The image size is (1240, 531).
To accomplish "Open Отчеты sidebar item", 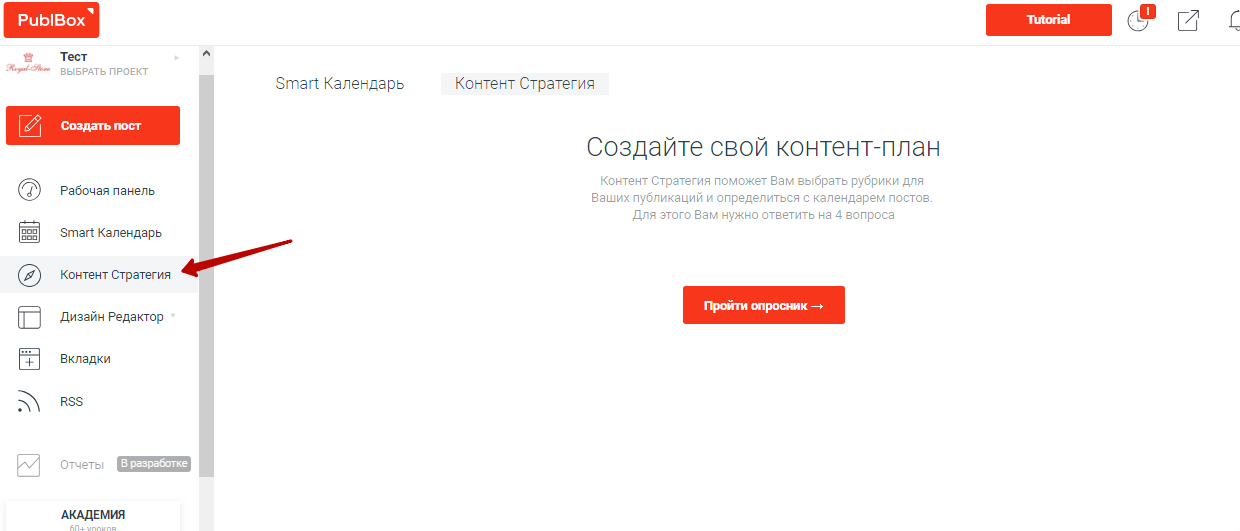I will (82, 465).
